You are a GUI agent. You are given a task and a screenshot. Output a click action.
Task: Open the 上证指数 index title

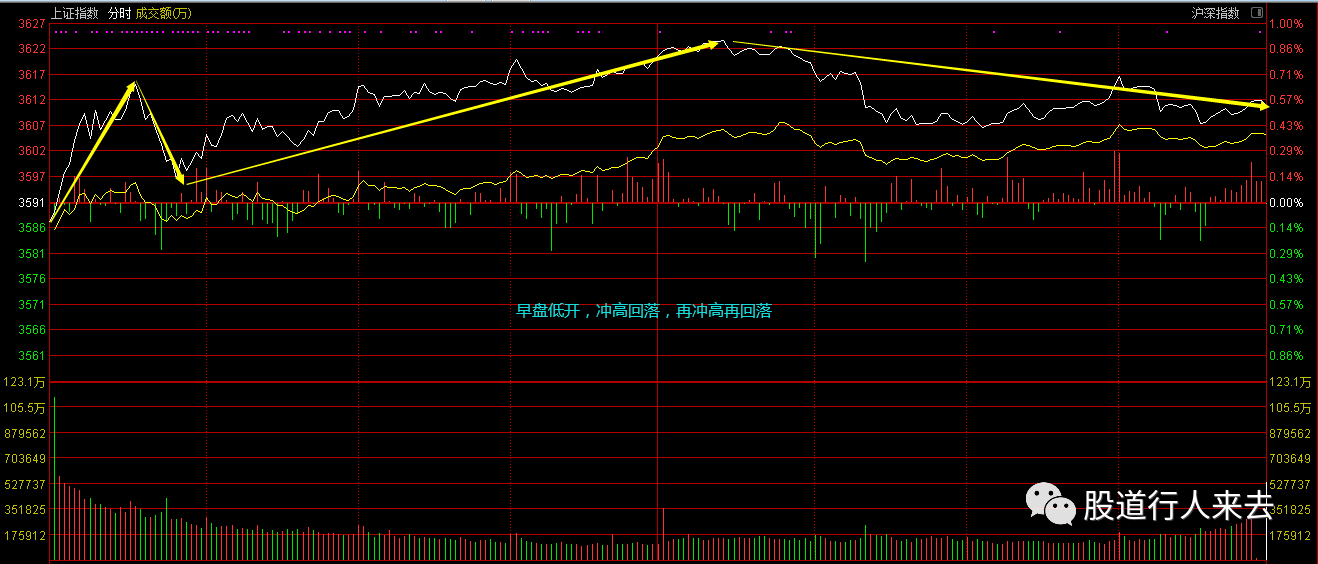point(76,13)
